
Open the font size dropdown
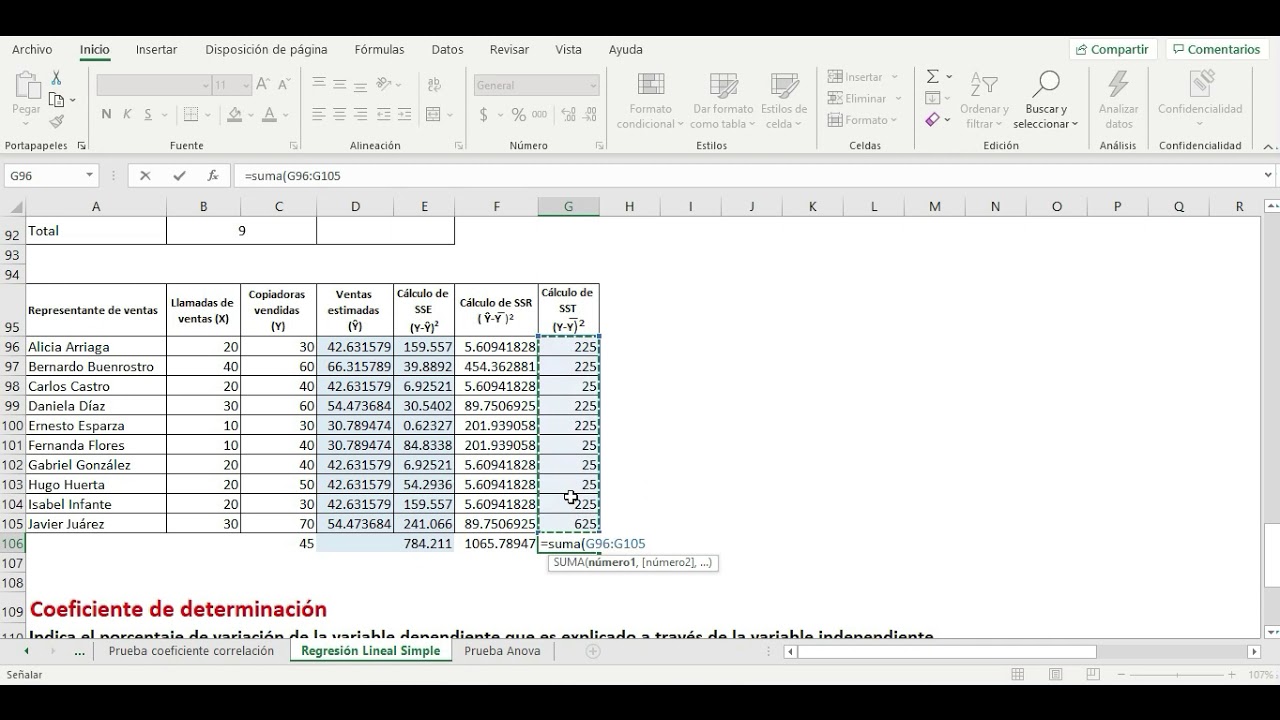[x=246, y=86]
